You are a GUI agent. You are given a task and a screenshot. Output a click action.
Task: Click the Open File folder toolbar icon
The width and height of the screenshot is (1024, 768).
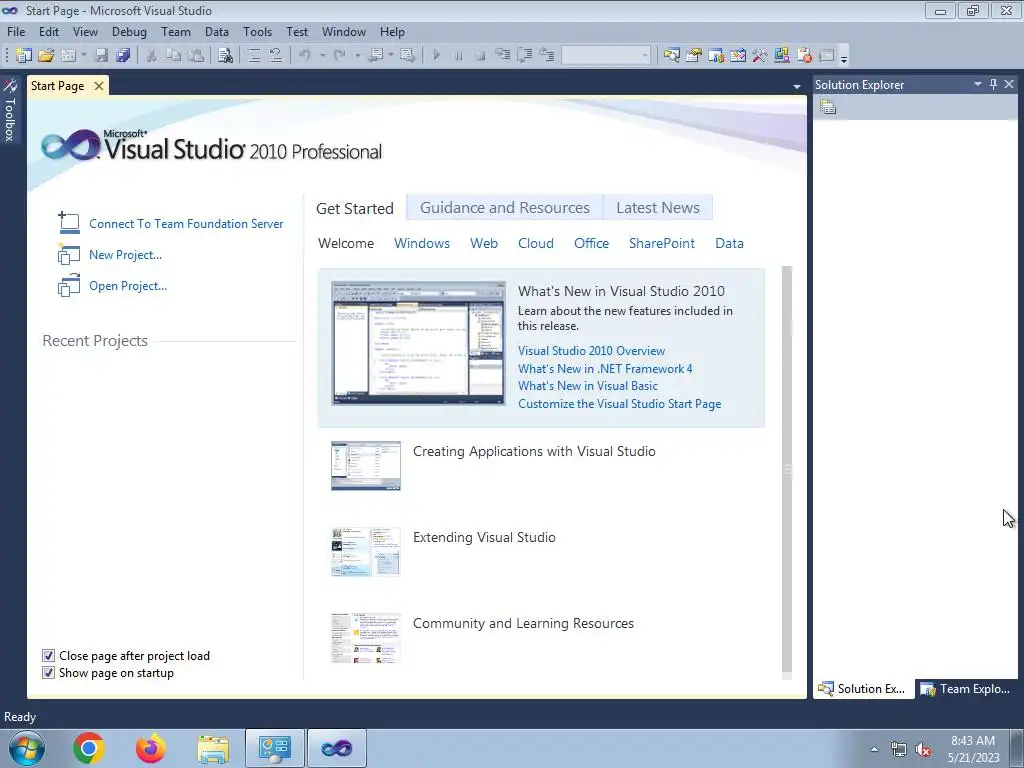pos(46,56)
